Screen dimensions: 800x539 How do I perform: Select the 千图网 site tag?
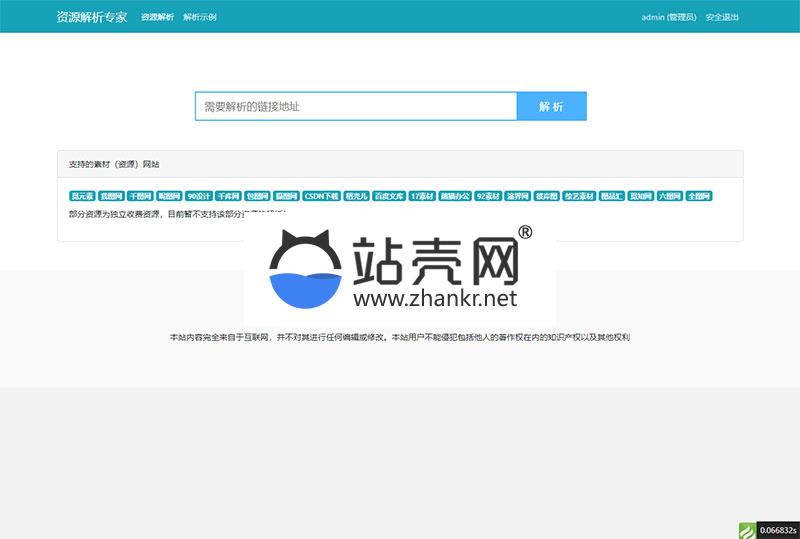tap(140, 196)
